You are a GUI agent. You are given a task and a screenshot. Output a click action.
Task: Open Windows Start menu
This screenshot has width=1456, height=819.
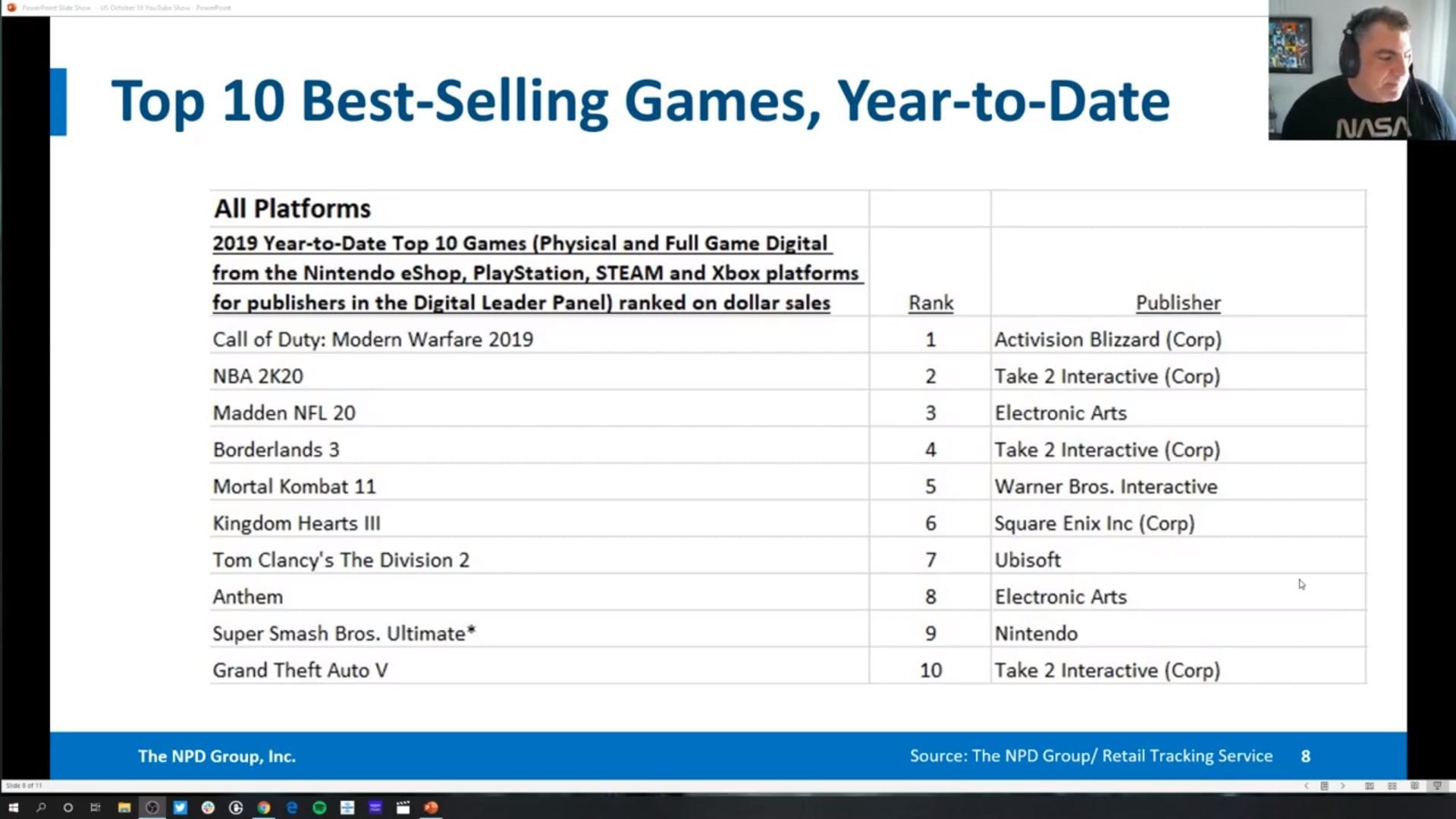[13, 808]
